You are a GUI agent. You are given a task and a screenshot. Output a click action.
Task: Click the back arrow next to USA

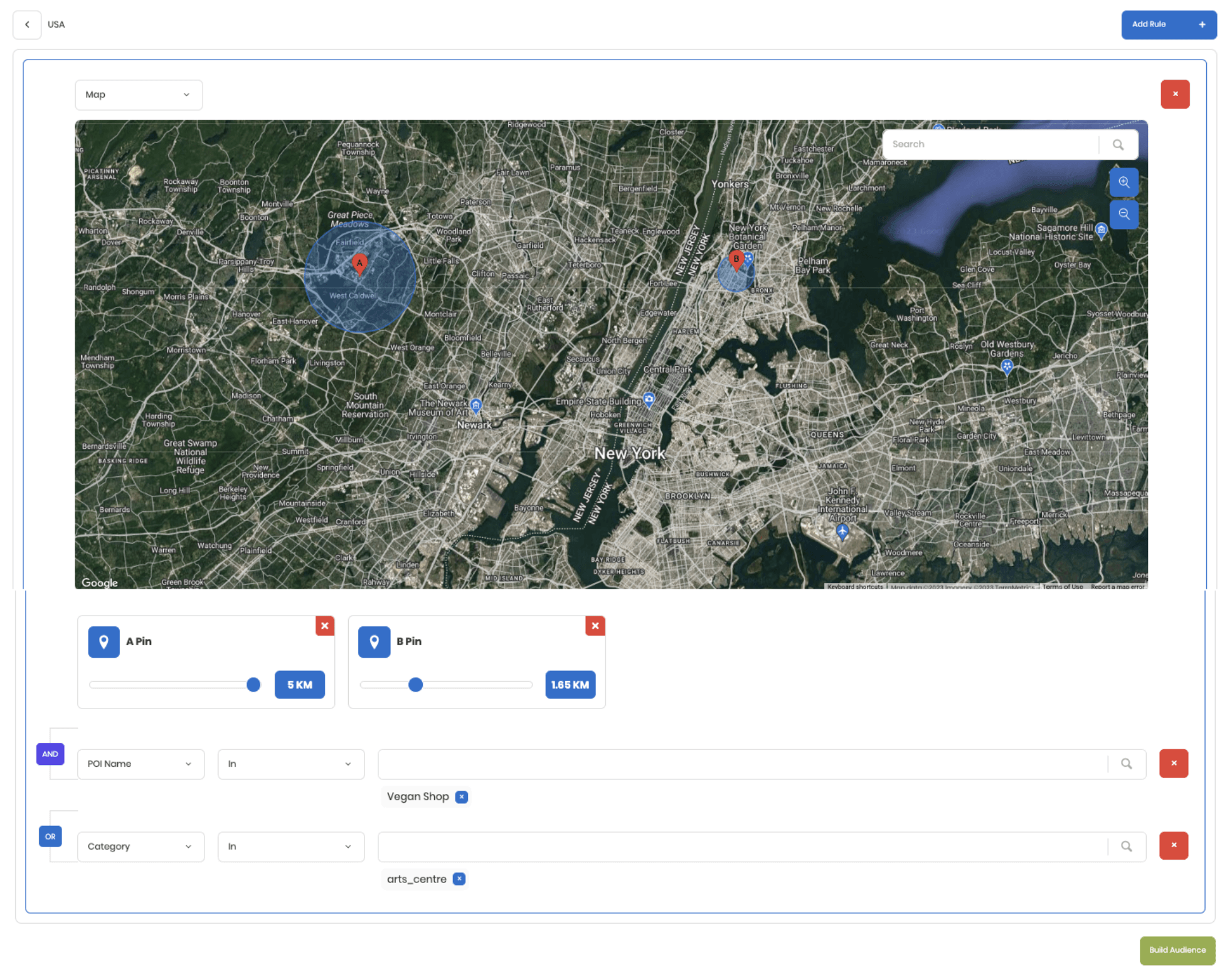pyautogui.click(x=27, y=24)
